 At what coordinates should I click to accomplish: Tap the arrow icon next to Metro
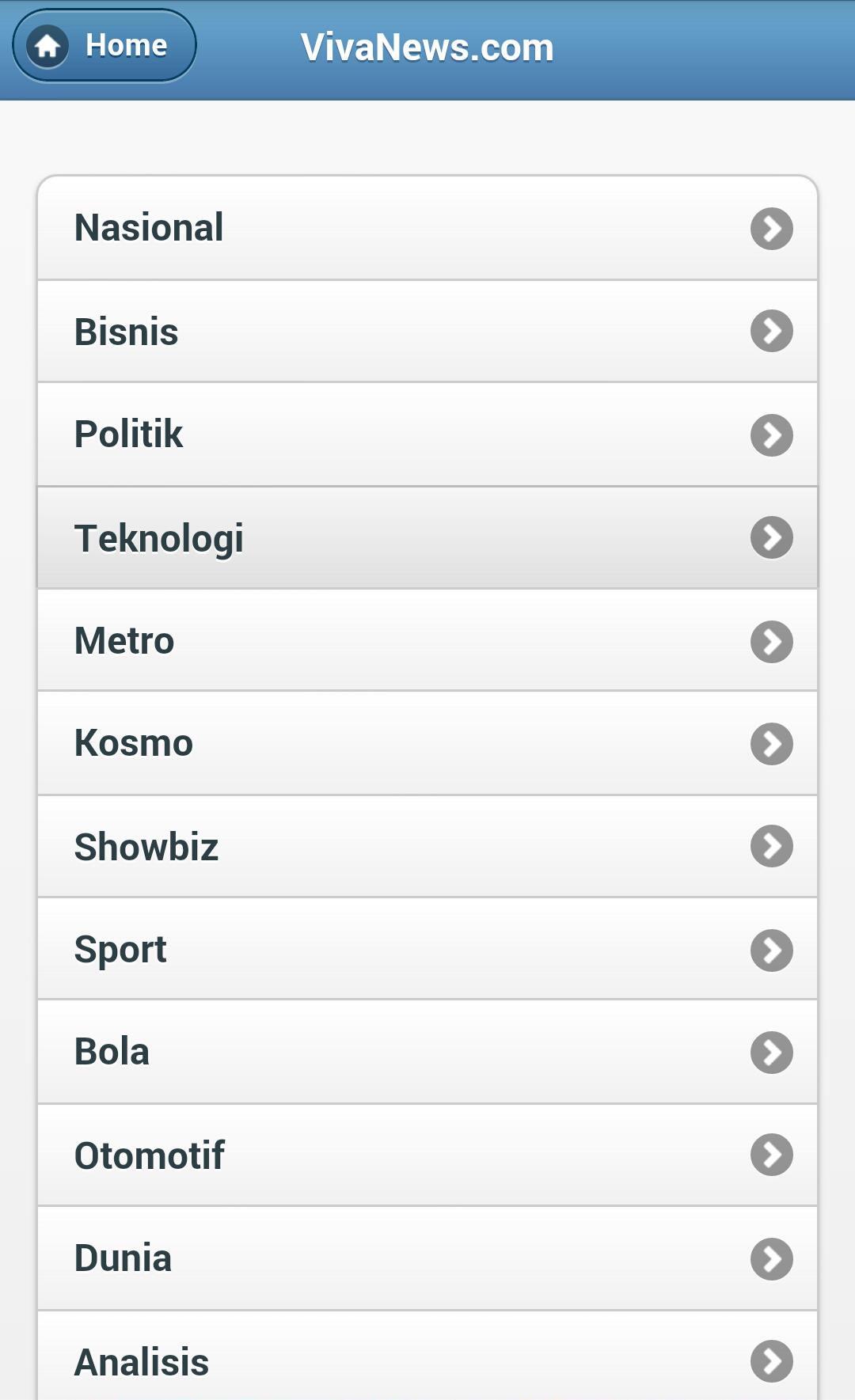[772, 641]
